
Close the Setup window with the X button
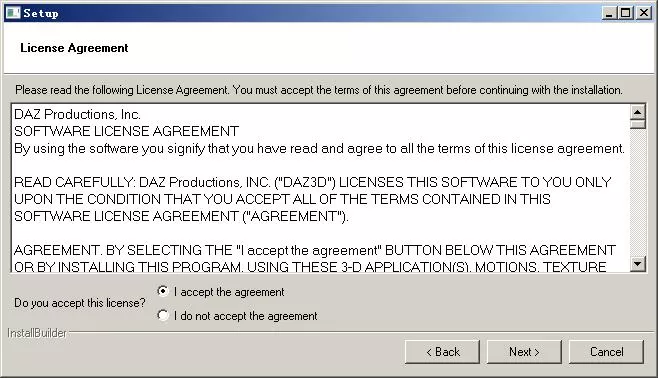(x=643, y=13)
